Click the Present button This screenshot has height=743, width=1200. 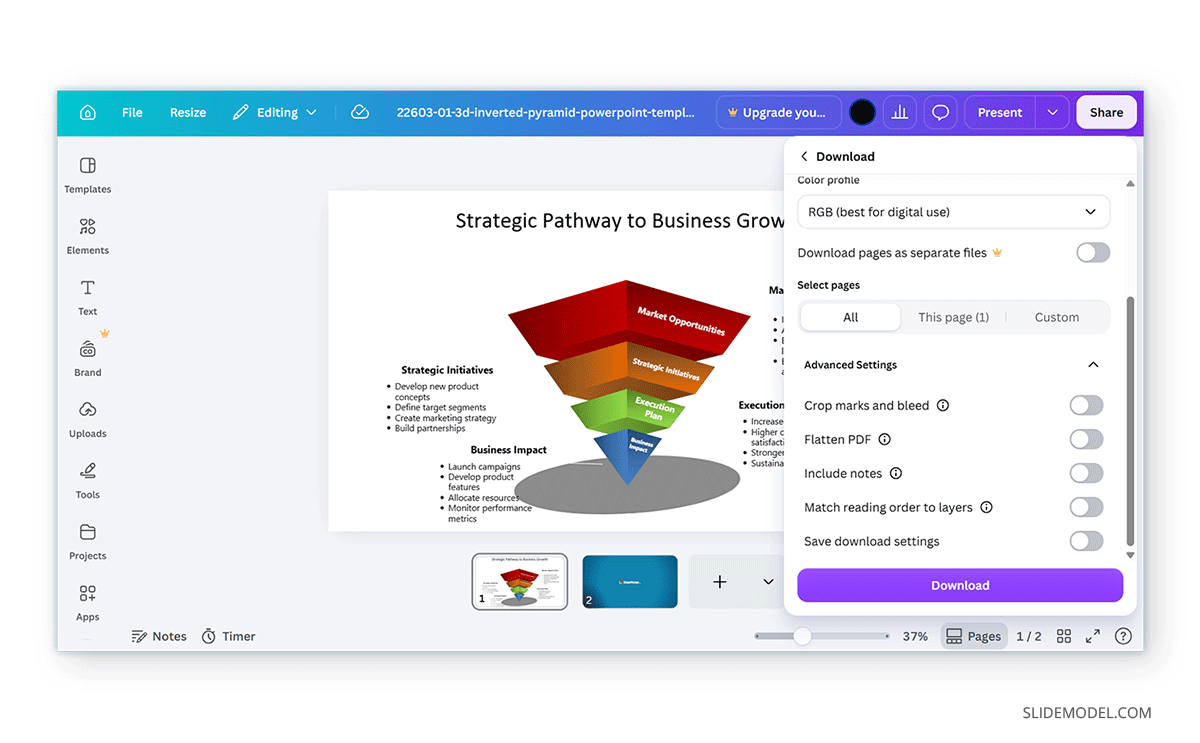[x=1000, y=113]
